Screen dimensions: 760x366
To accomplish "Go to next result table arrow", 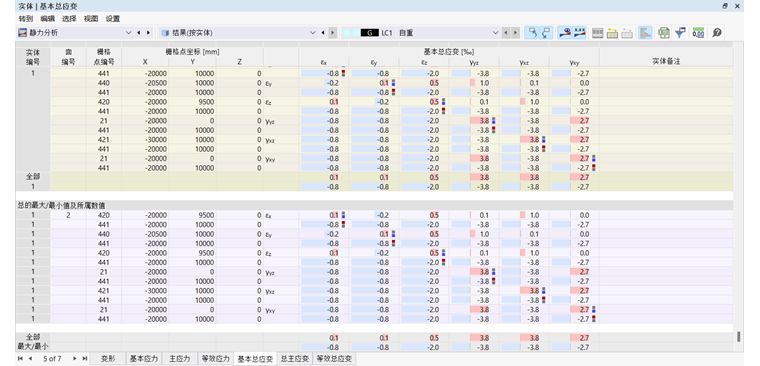I will click(332, 33).
